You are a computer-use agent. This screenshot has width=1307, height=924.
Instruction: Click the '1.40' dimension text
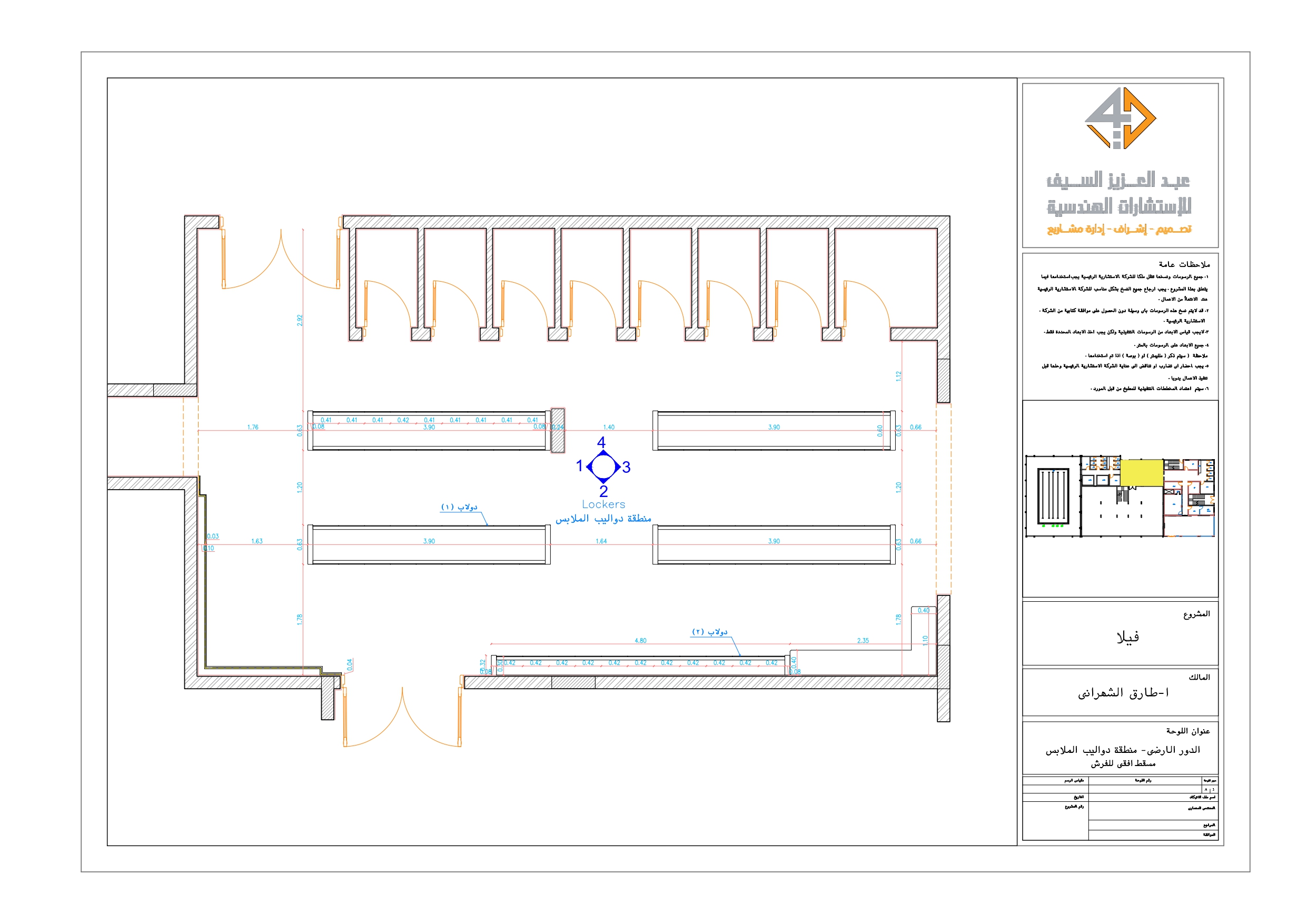tap(609, 427)
